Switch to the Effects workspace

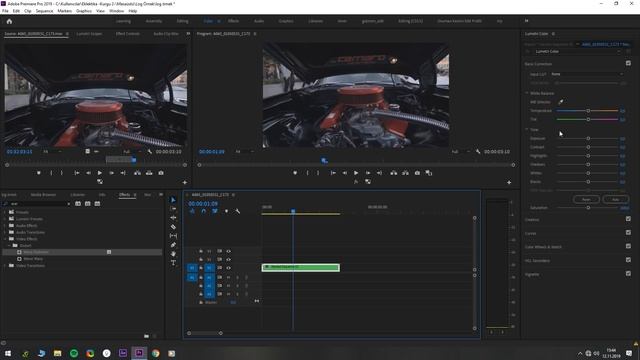[233, 21]
